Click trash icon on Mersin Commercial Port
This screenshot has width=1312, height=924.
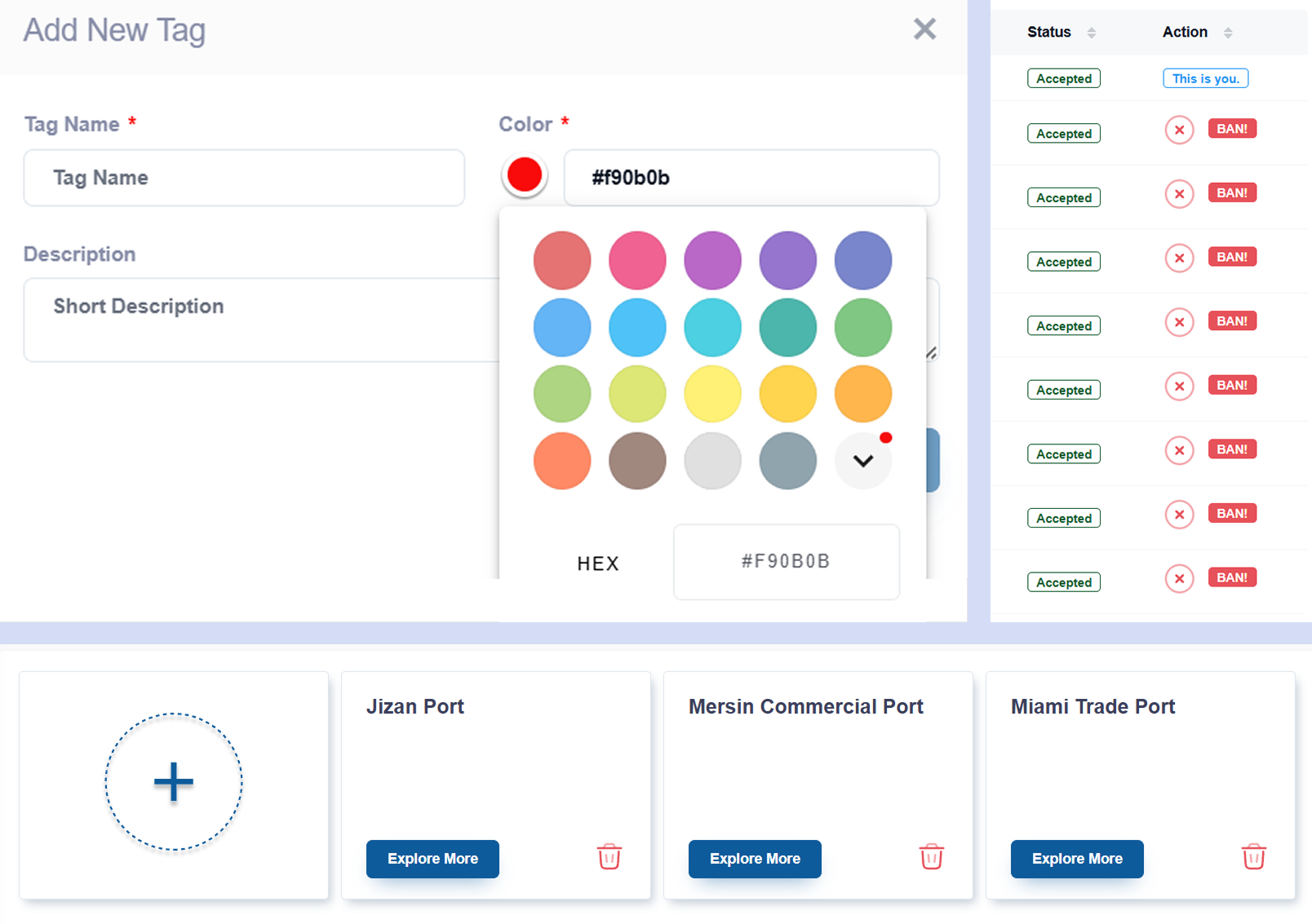[x=931, y=857]
